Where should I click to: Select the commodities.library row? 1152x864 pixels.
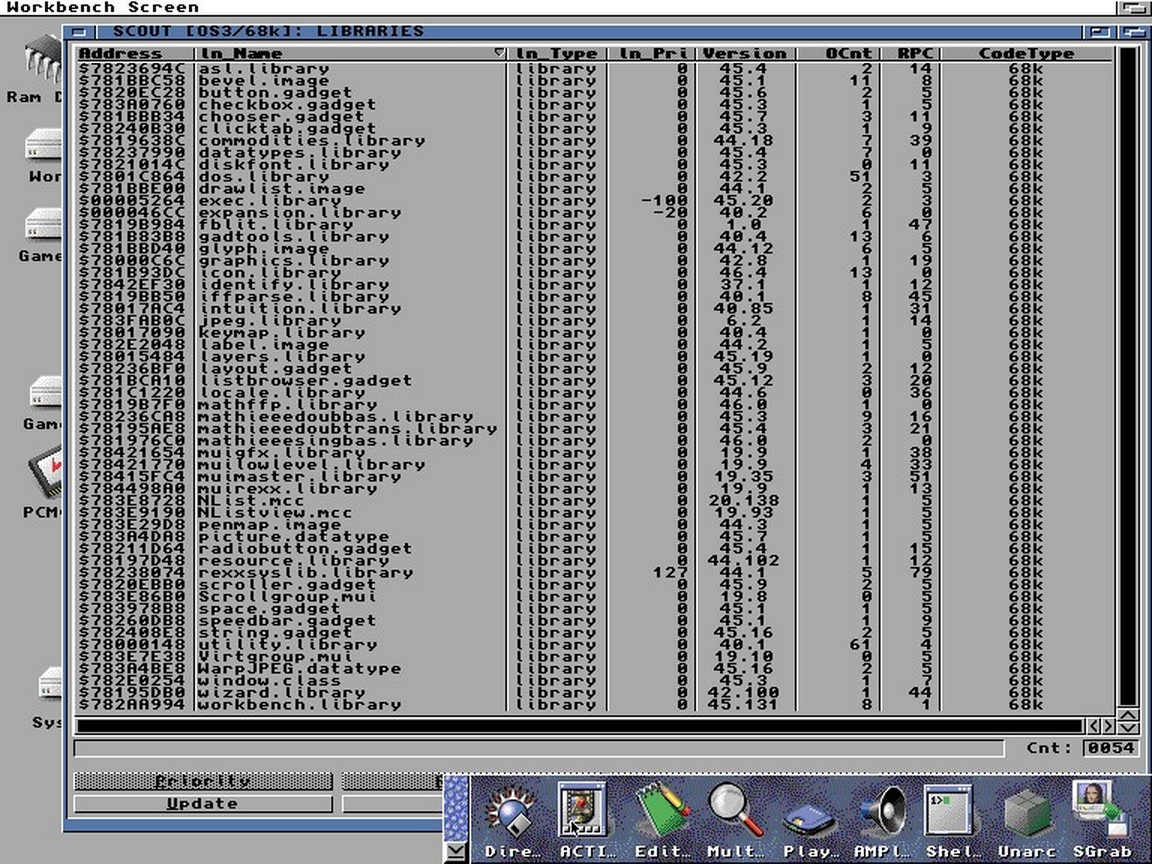click(594, 140)
